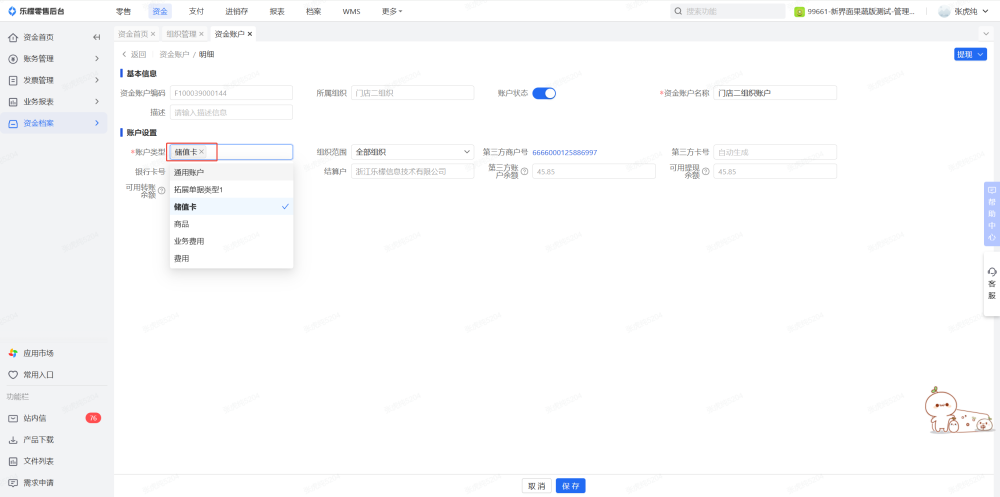Screen dimensions: 1000x497
Task: Collapse the left sidebar using the arrow icon
Action: [x=97, y=37]
